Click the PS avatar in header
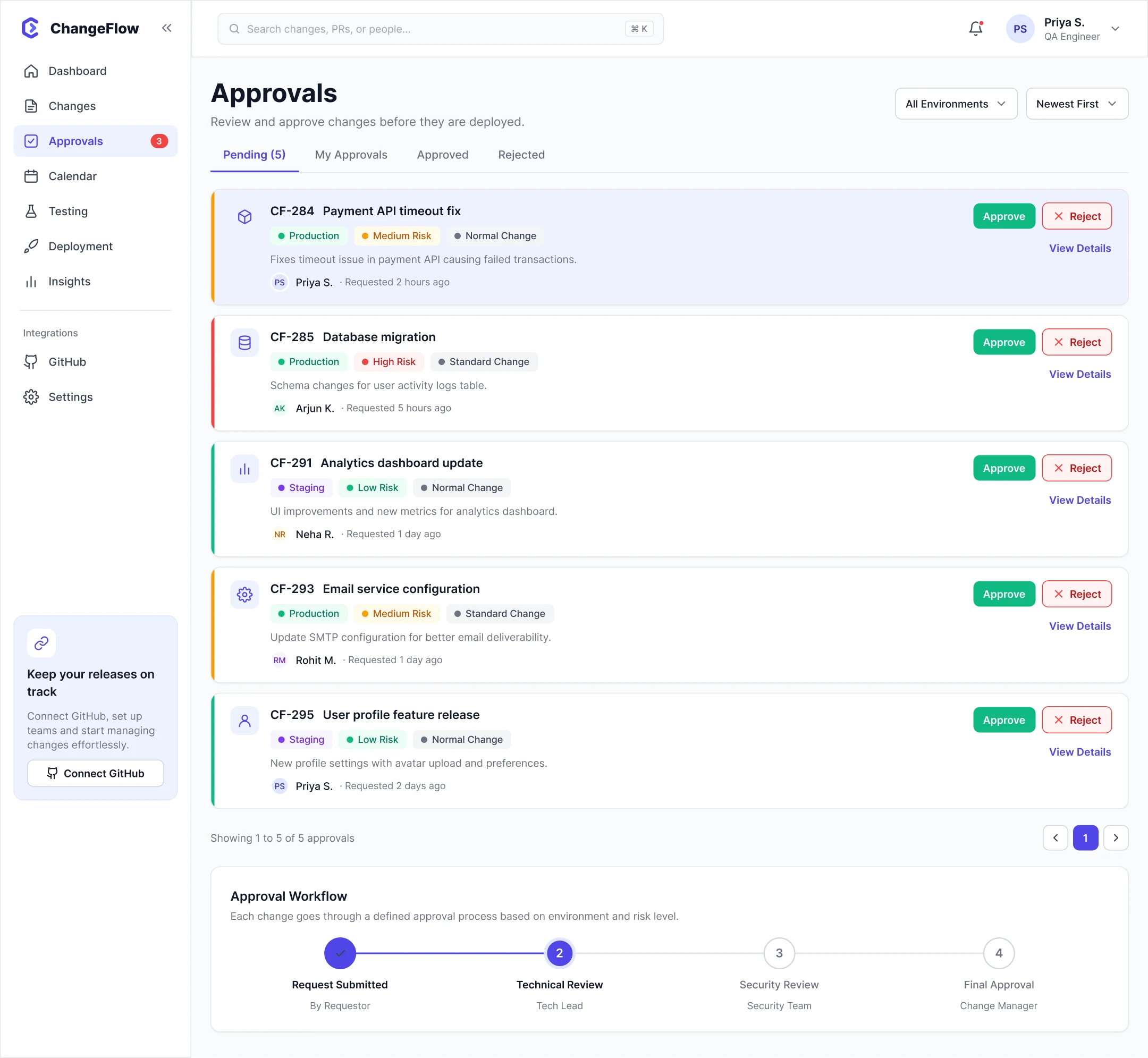 click(x=1020, y=29)
